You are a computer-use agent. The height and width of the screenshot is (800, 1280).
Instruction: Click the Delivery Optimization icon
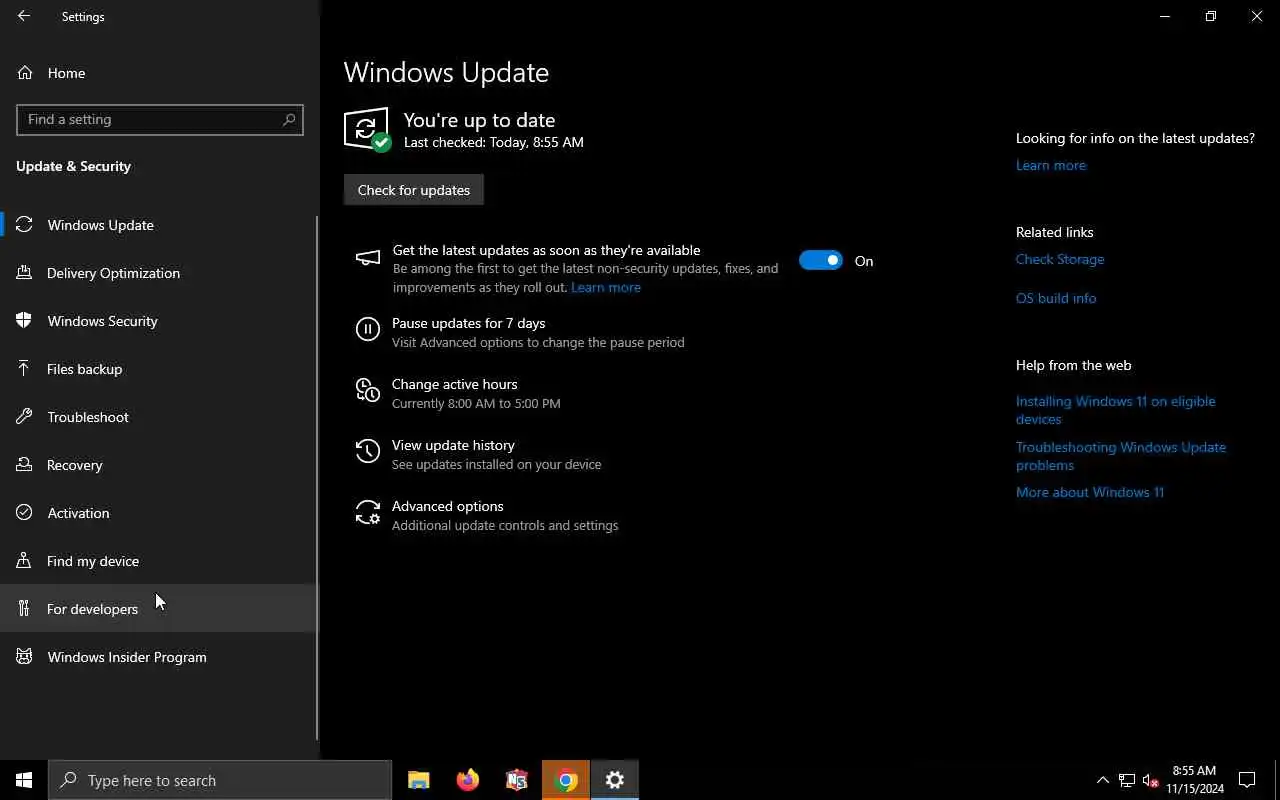coord(25,273)
